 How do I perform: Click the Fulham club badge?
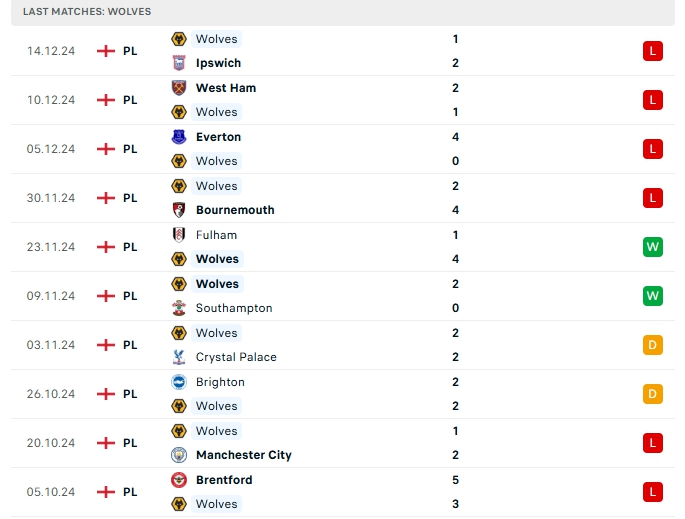click(x=179, y=235)
